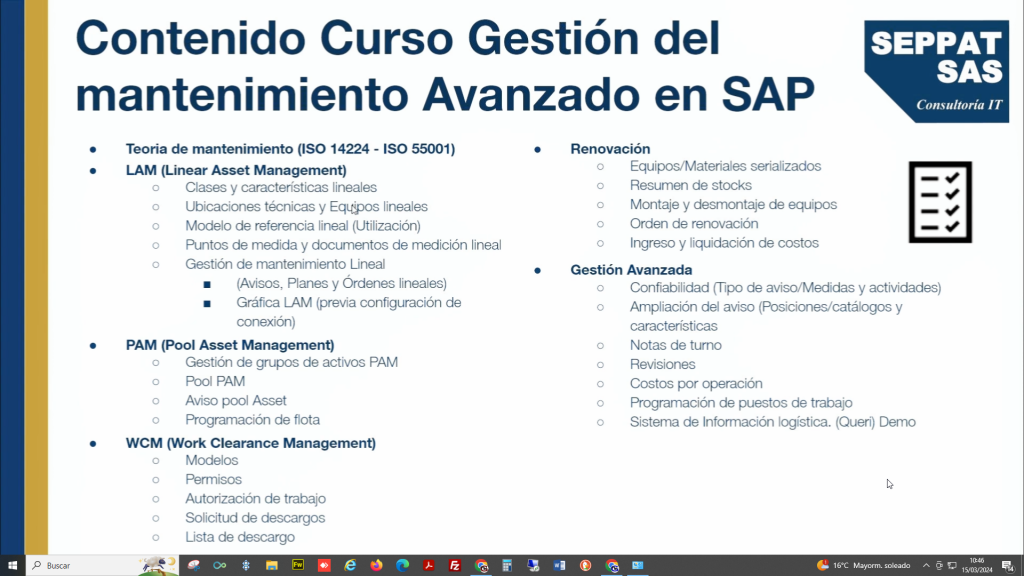
Task: Click 'Ubicaciones técnicas y Equipos lineales'
Action: [x=306, y=206]
